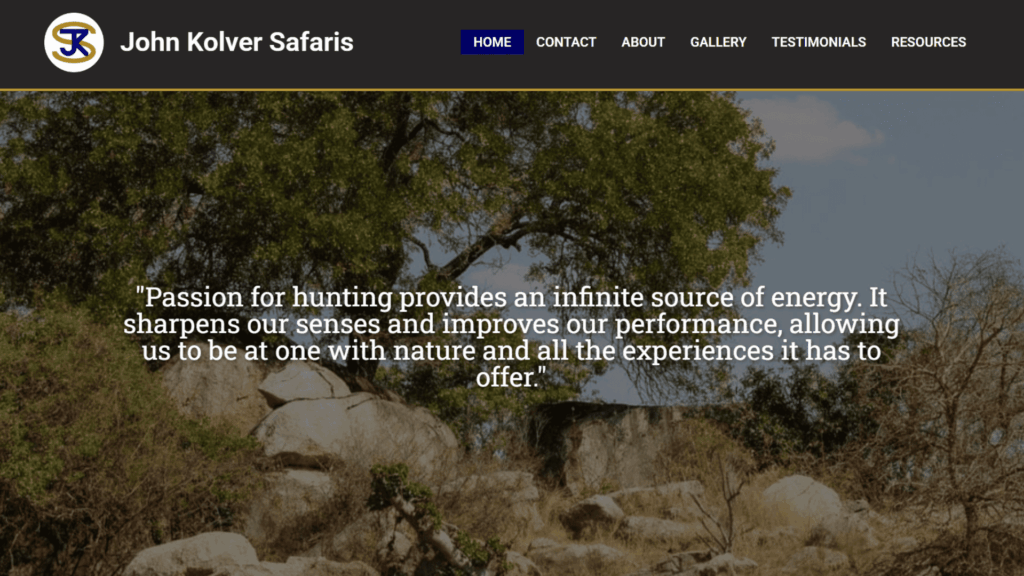1024x576 pixels.
Task: Open the John Kolver Safaris title link
Action: [x=236, y=42]
